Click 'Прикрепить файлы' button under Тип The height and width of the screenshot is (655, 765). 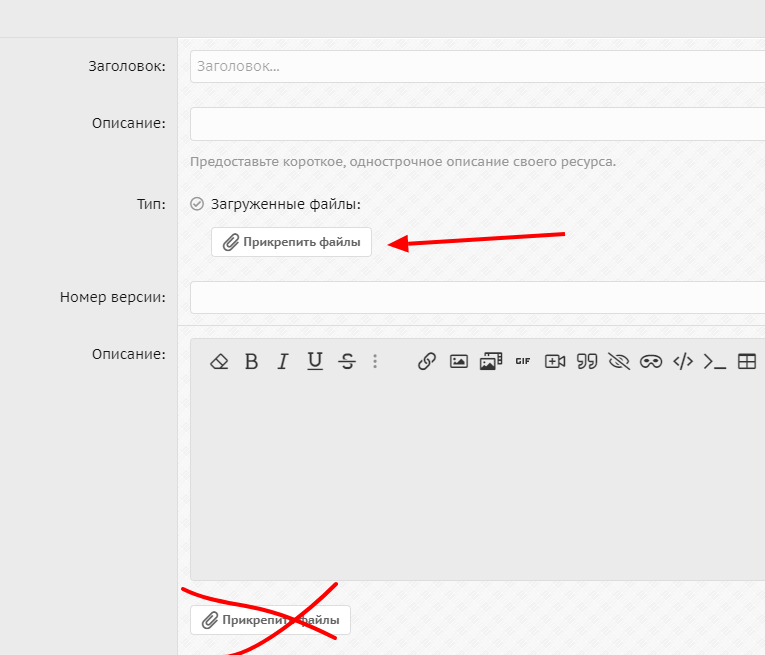click(291, 242)
